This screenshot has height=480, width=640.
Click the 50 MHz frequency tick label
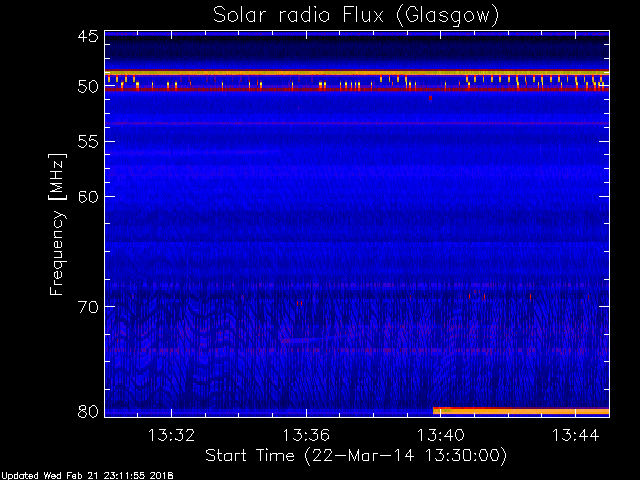(87, 88)
